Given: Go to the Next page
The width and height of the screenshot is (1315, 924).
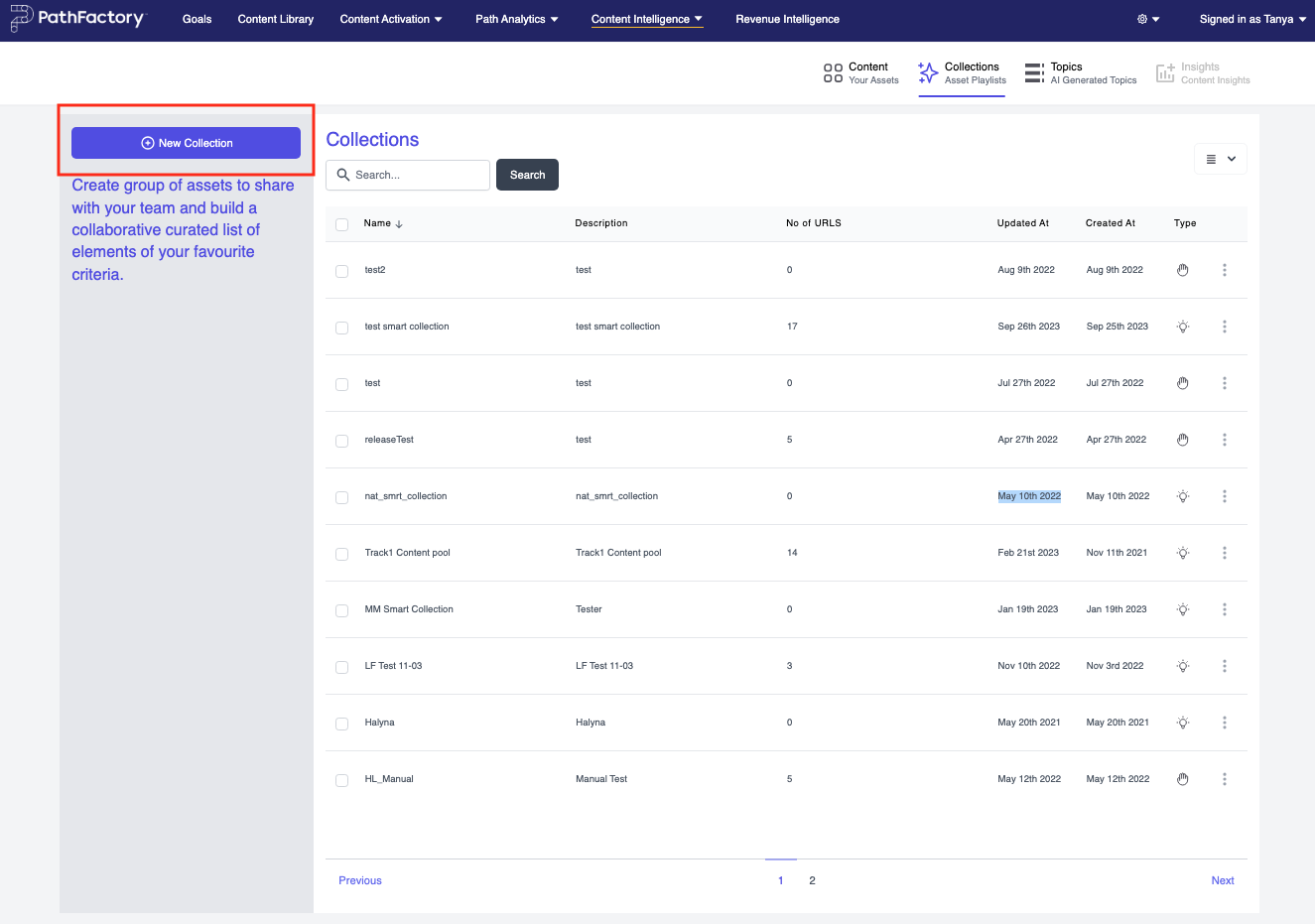Looking at the screenshot, I should (x=1223, y=880).
